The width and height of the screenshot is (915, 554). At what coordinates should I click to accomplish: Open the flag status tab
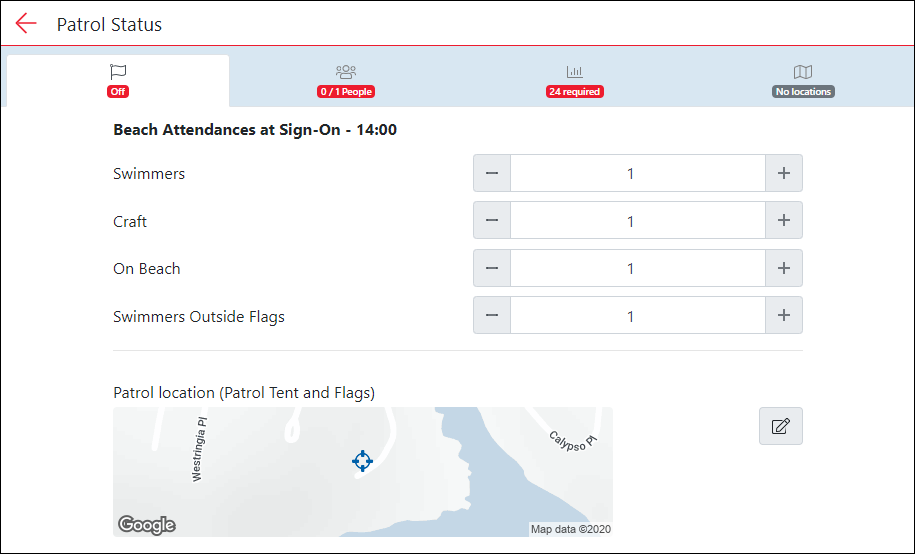click(118, 80)
